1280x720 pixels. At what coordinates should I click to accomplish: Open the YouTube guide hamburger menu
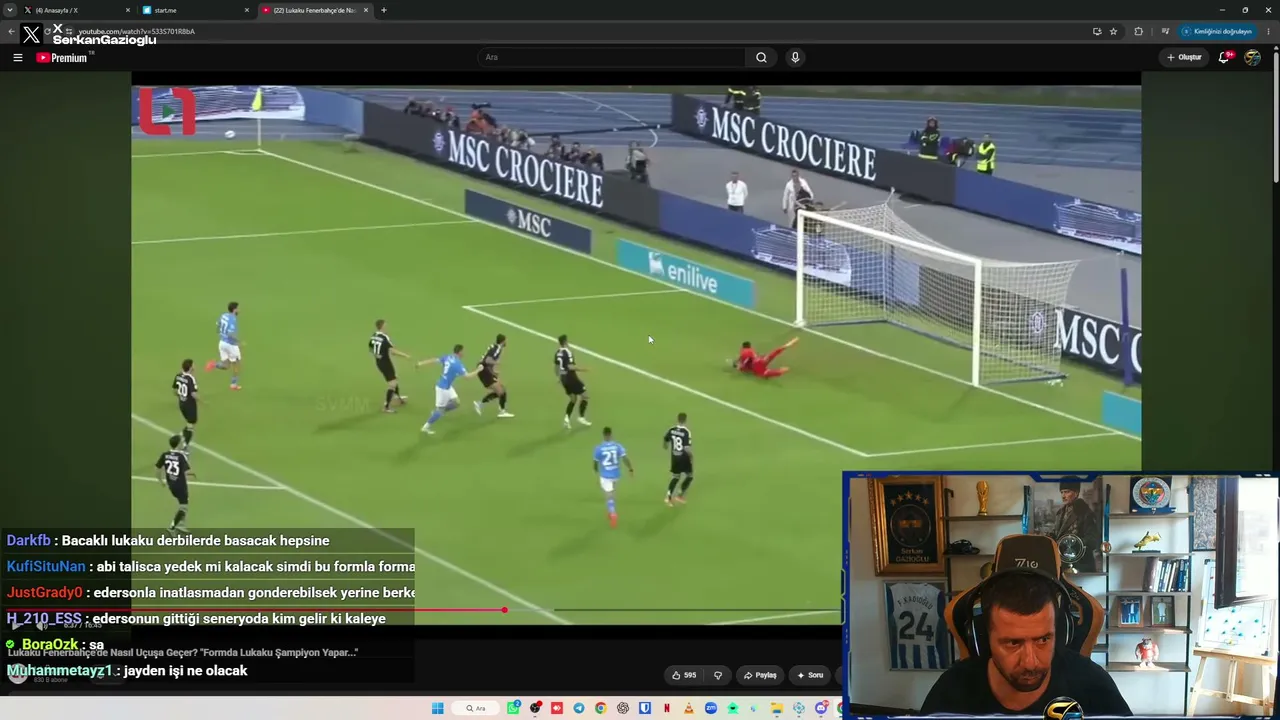(18, 58)
